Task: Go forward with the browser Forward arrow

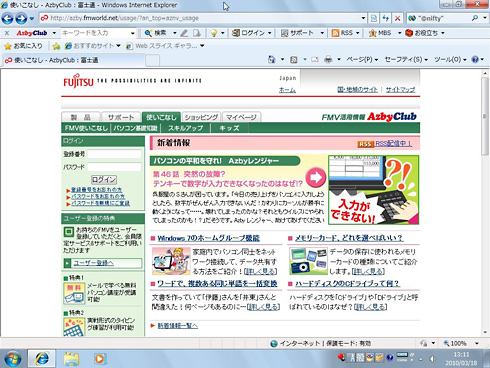Action: click(x=21, y=18)
